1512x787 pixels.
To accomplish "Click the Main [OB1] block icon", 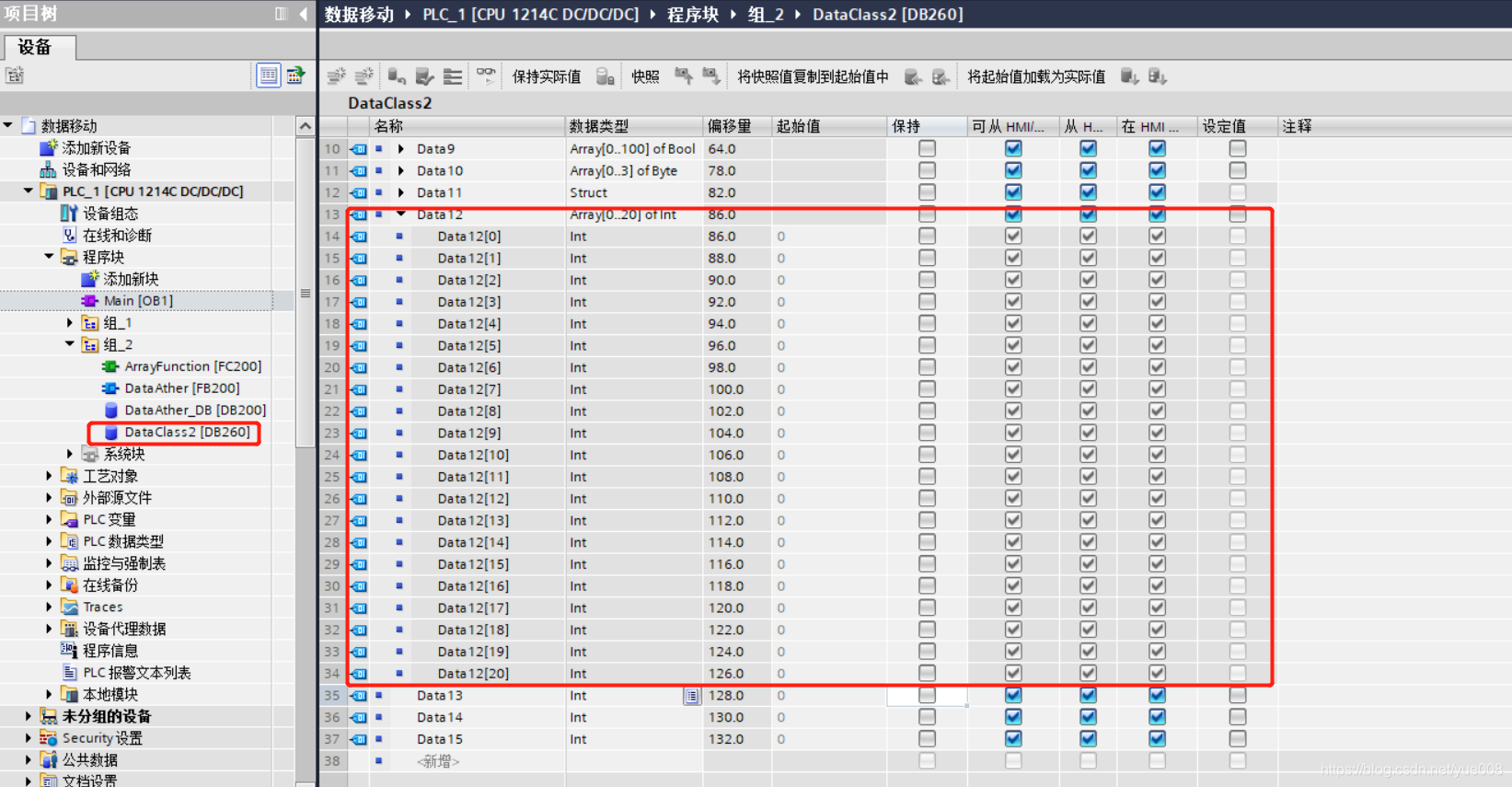I will point(89,301).
